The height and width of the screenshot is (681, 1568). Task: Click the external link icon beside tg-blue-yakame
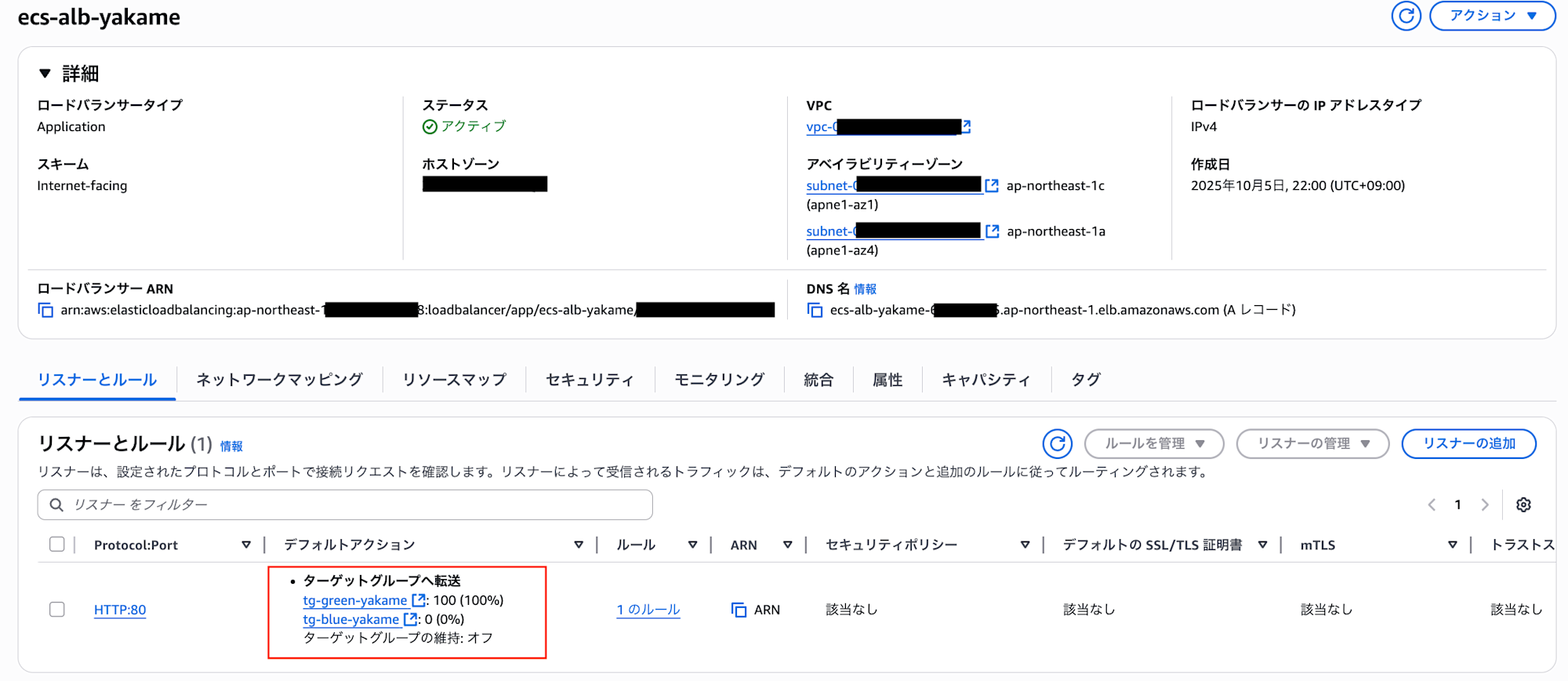[x=410, y=619]
